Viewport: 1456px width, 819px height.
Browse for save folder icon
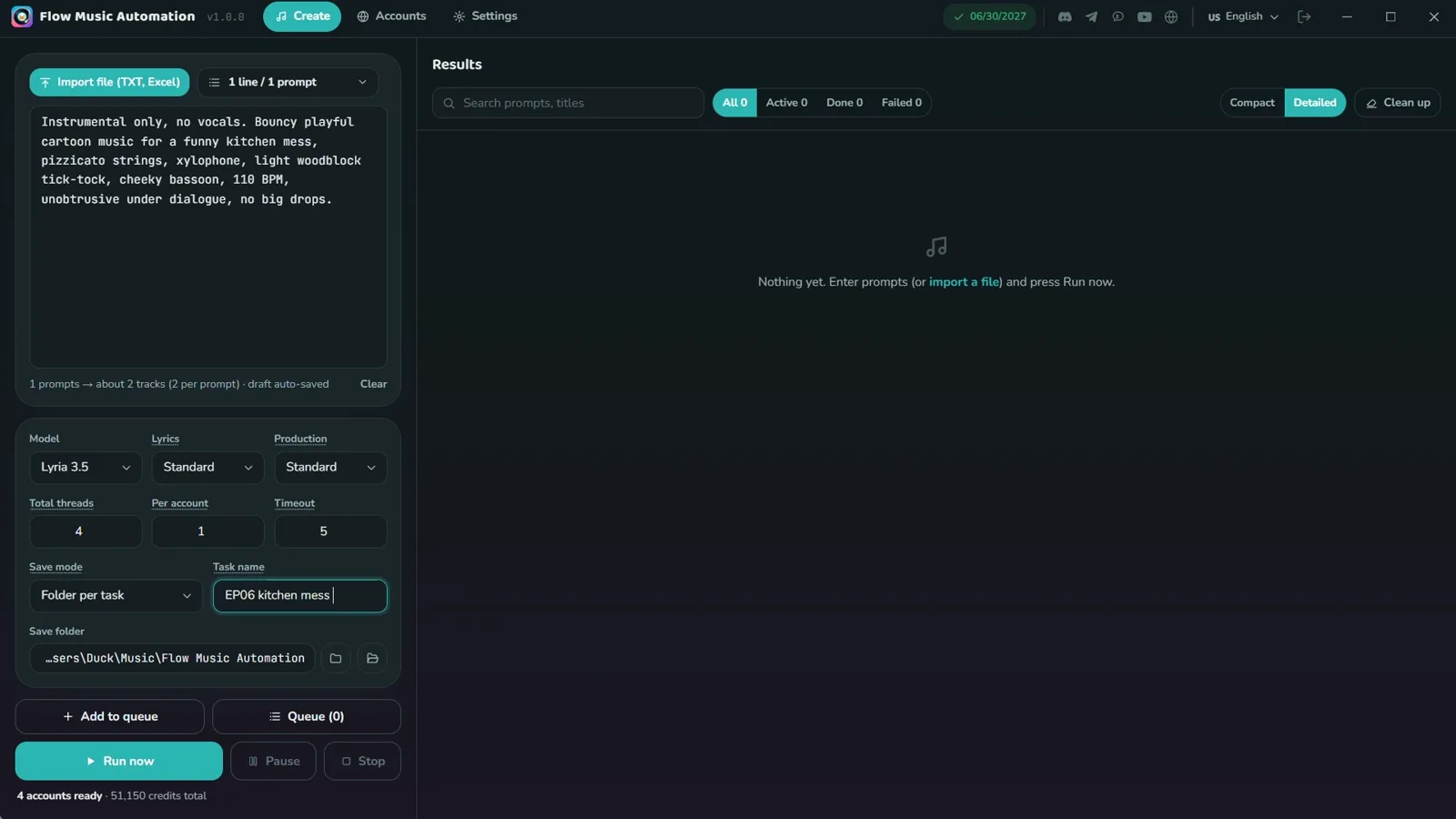(336, 658)
